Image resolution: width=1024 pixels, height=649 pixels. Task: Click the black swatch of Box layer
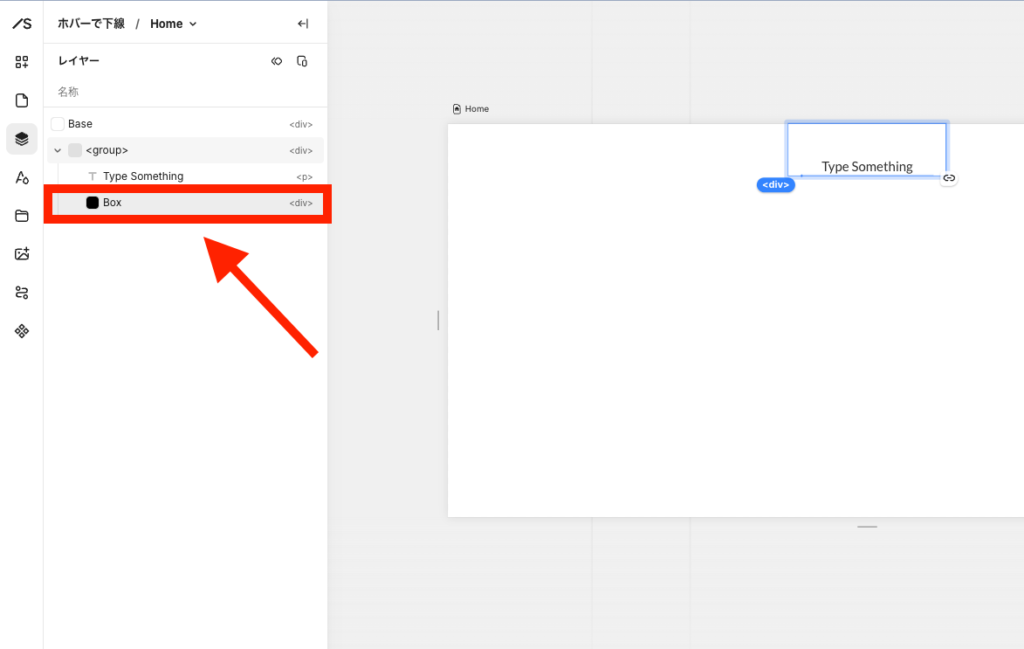[x=92, y=203]
